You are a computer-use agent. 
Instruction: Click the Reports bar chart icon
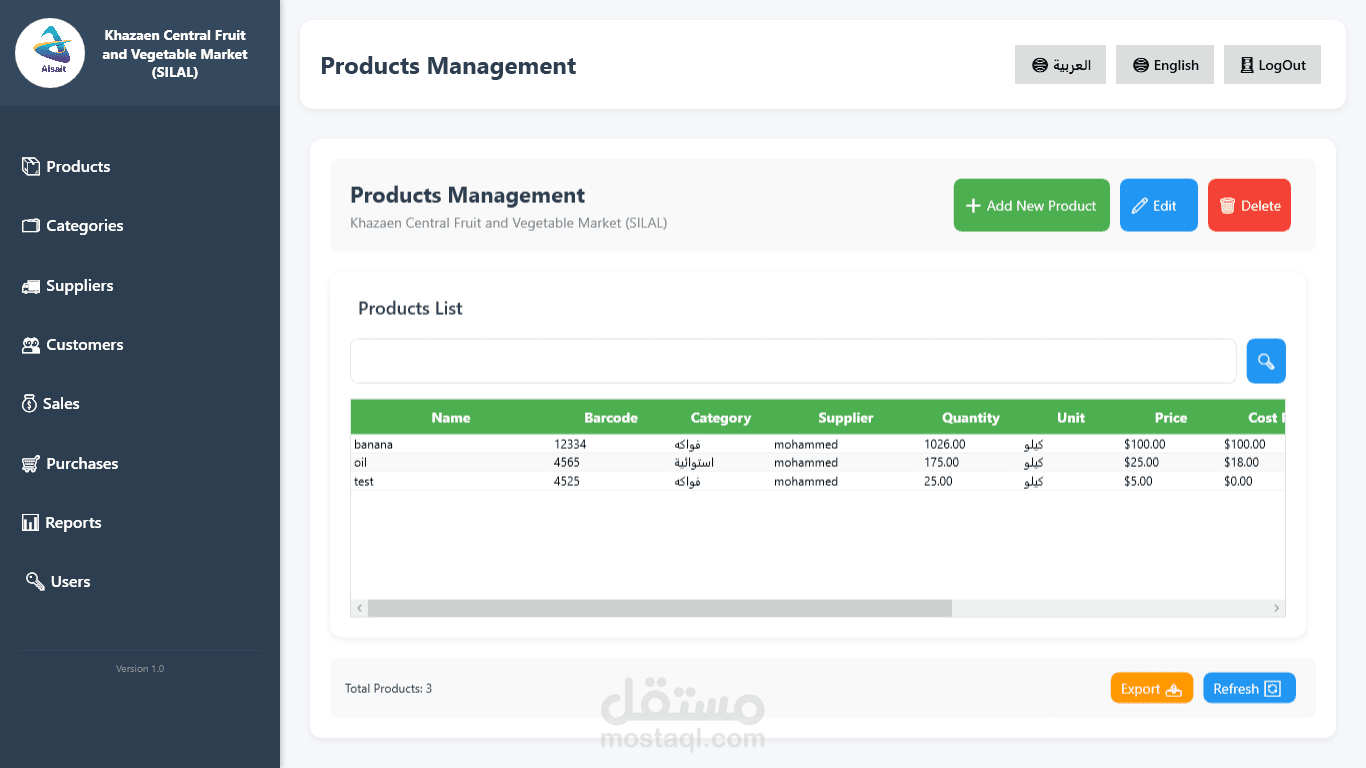click(x=30, y=522)
